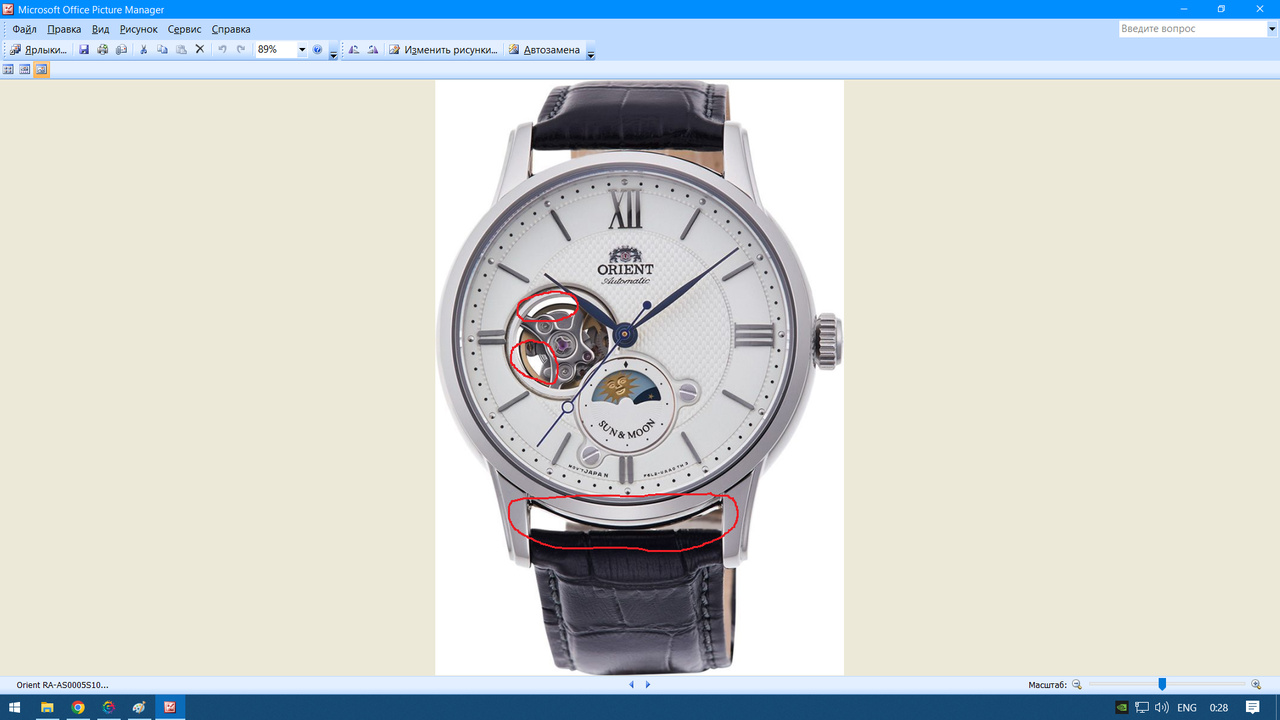This screenshot has height=720, width=1280.
Task: Open the Paint palette app in taskbar
Action: click(139, 707)
